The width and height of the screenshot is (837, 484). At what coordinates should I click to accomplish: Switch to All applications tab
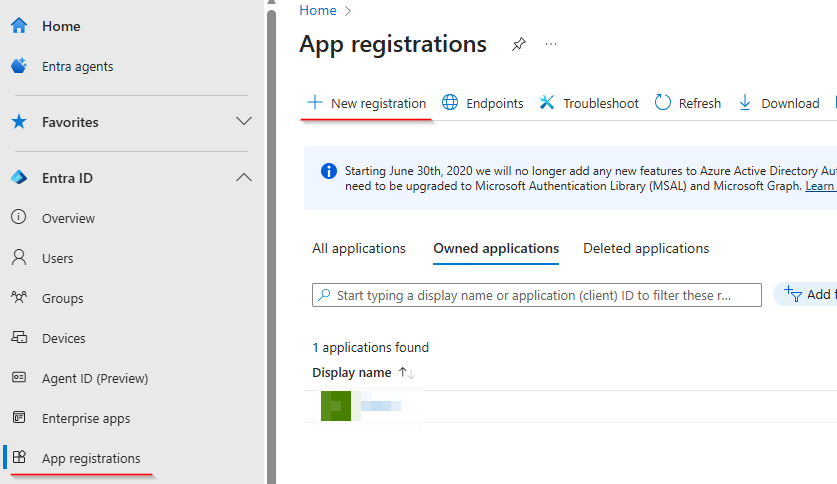click(359, 249)
